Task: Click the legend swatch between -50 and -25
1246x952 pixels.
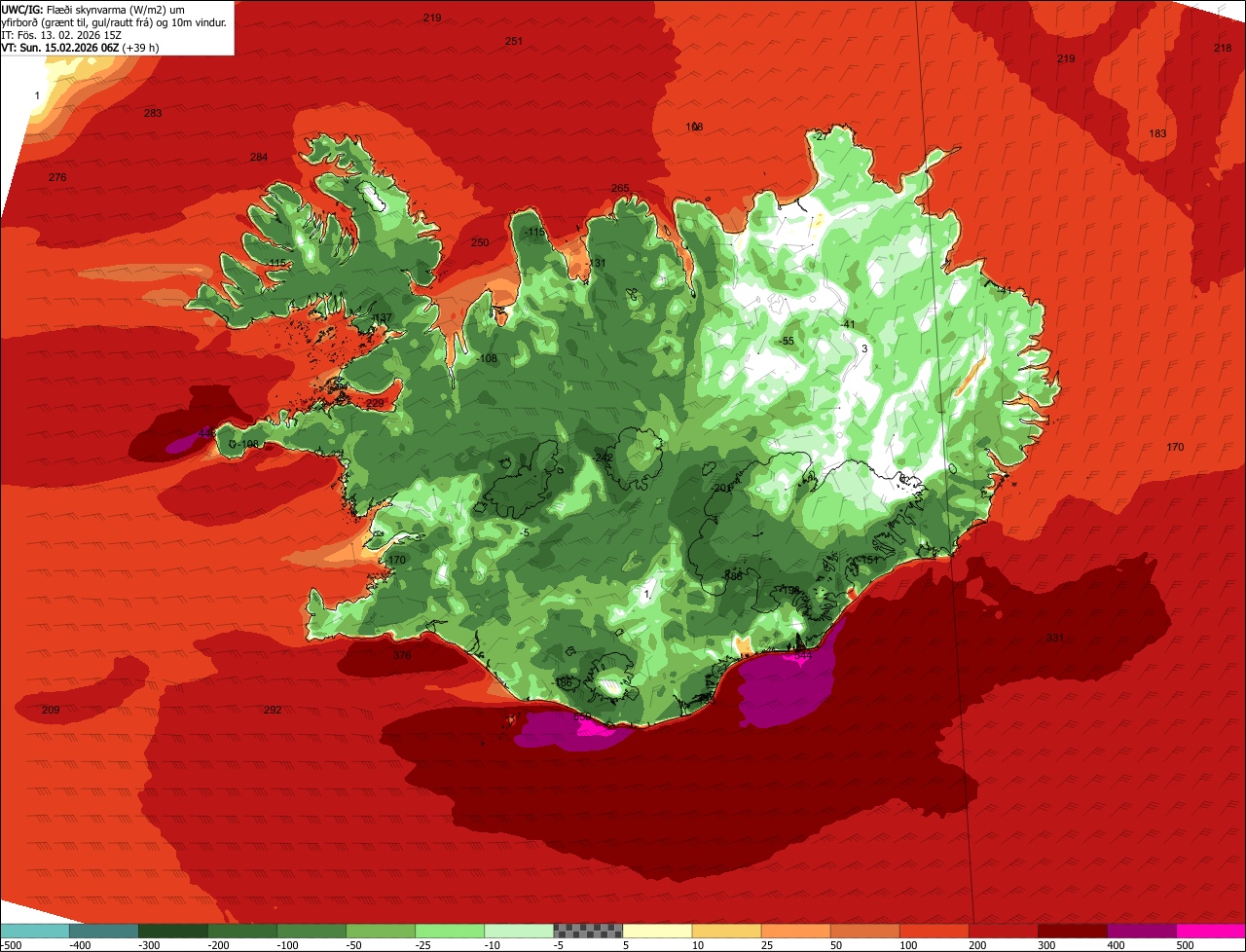Action: click(x=380, y=931)
